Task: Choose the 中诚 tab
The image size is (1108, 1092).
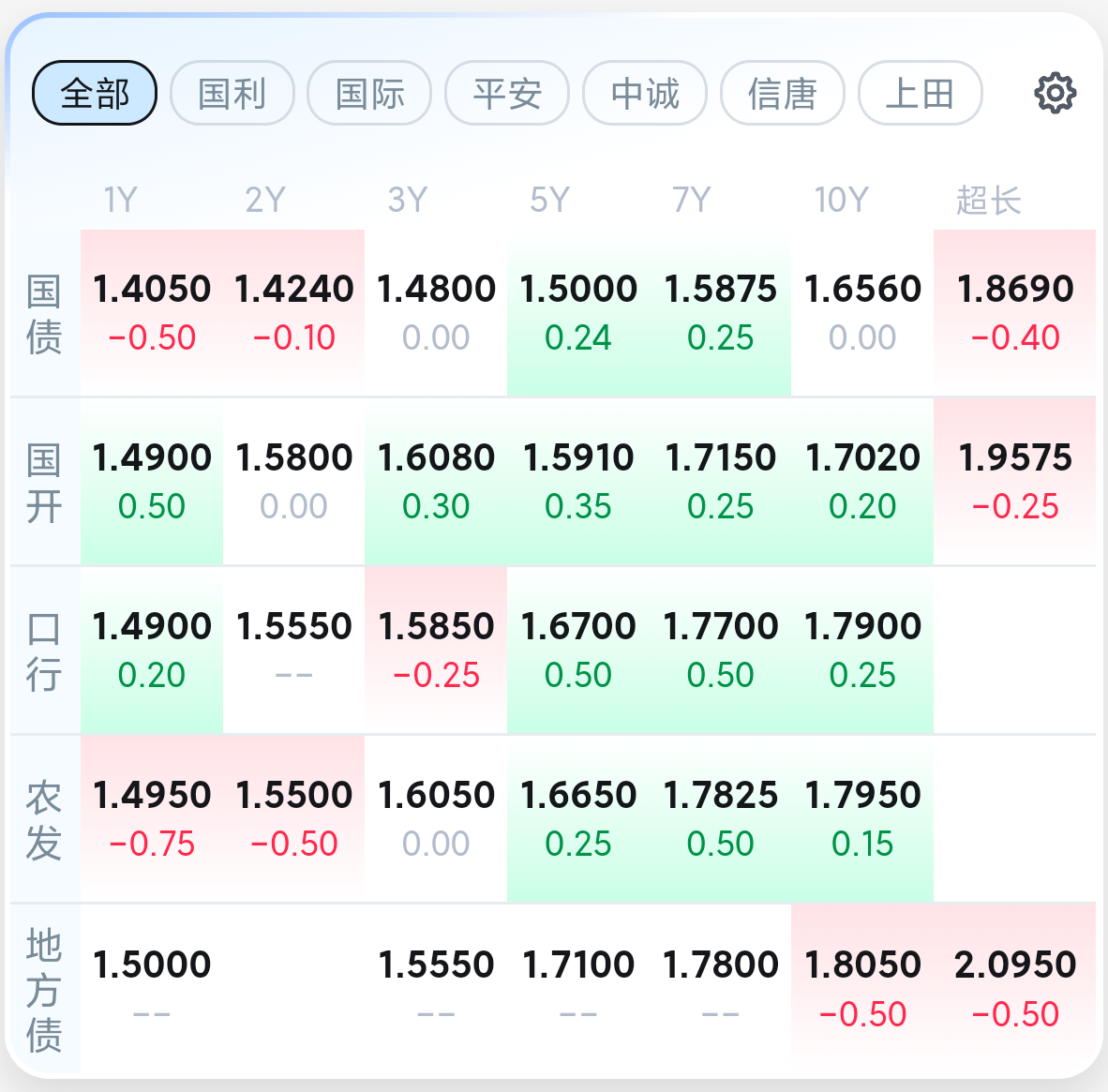Action: 645,93
